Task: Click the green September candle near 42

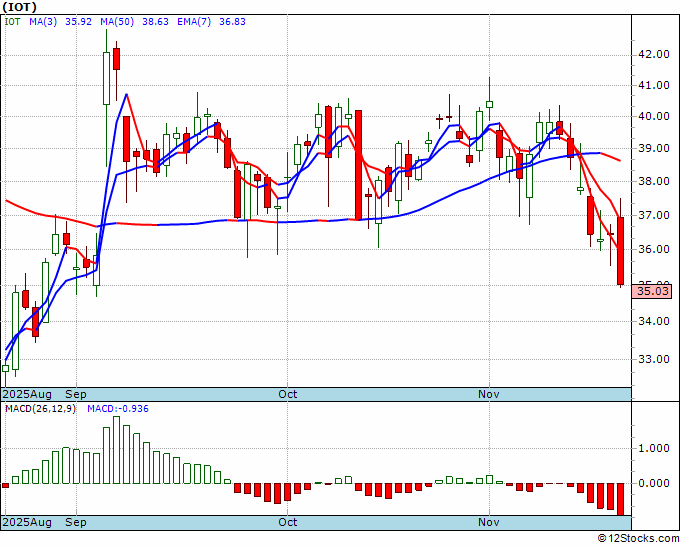Action: (106, 78)
